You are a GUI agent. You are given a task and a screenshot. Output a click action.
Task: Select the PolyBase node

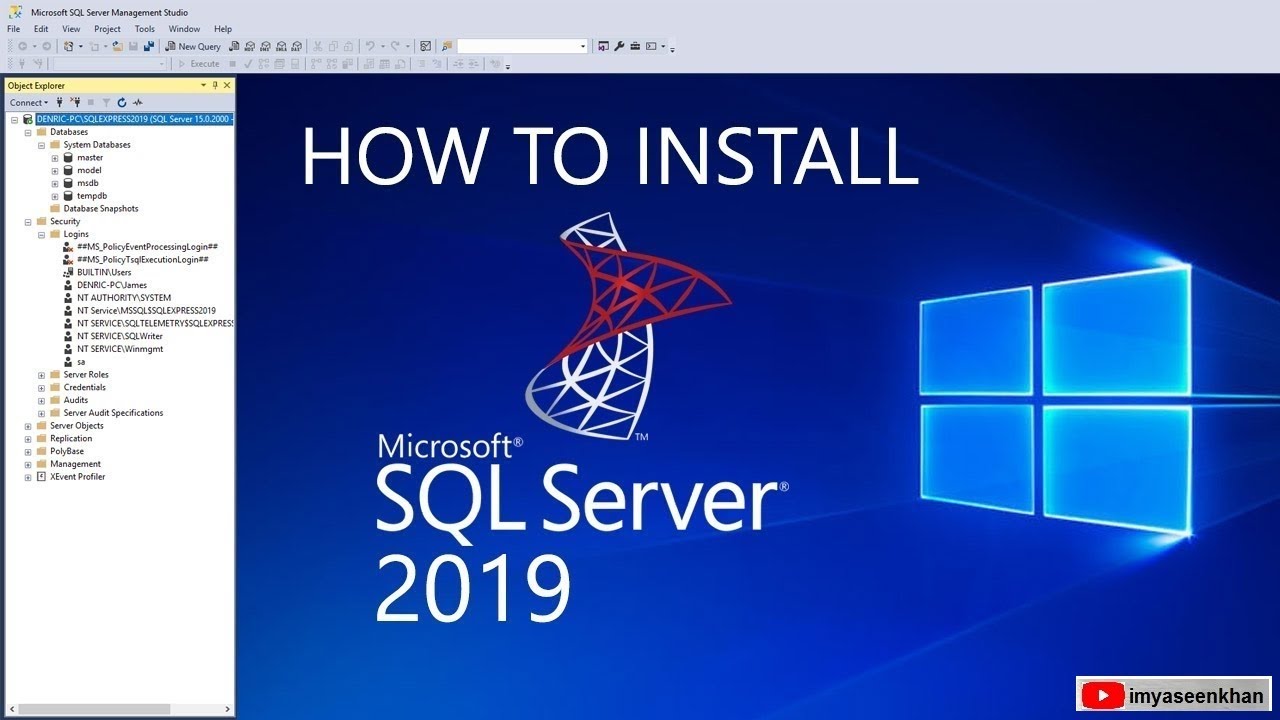[67, 452]
